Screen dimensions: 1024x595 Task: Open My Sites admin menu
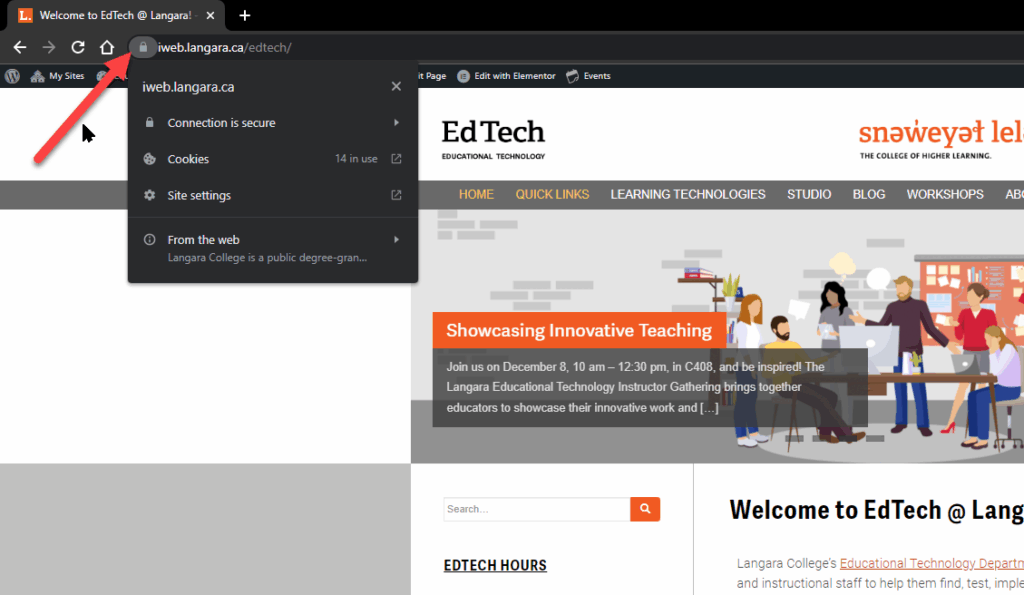[58, 76]
